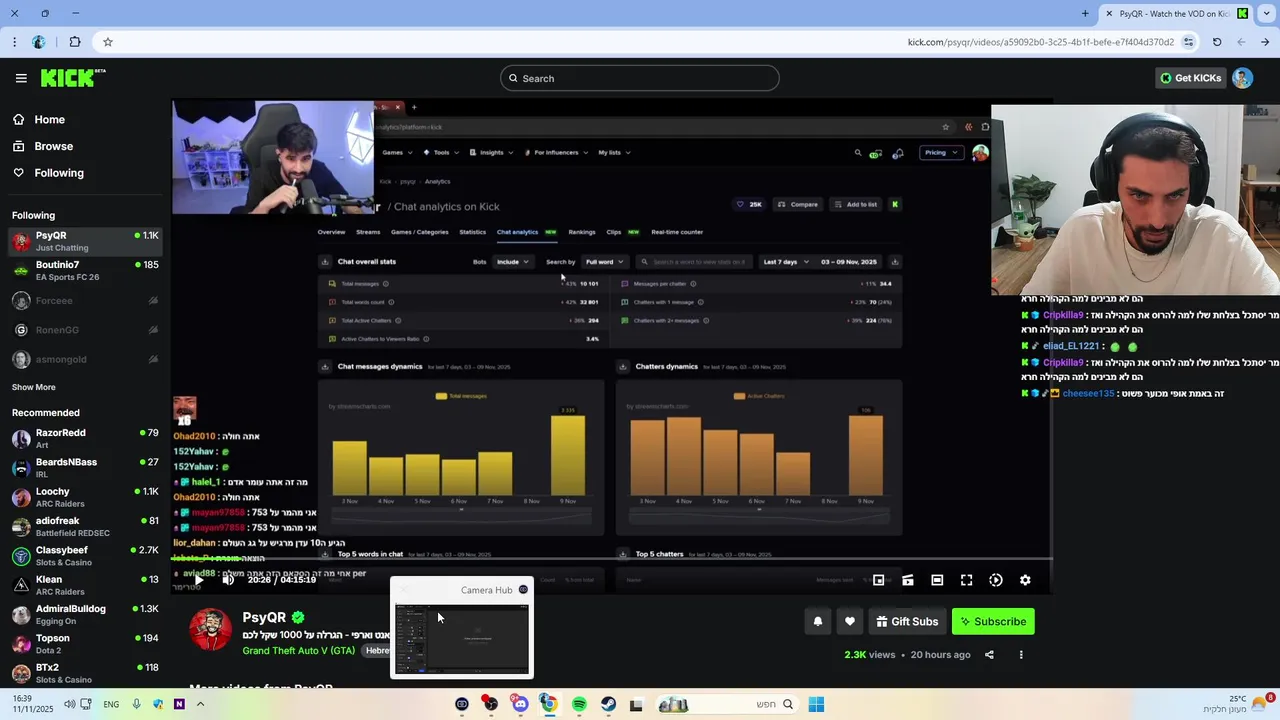Screen dimensions: 1280x720
Task: Open recommended channel adiofreak
Action: click(85, 526)
